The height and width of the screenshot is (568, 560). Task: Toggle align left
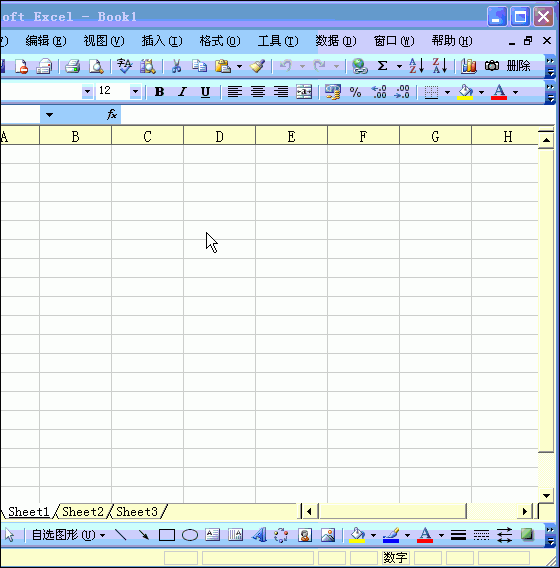tap(235, 92)
